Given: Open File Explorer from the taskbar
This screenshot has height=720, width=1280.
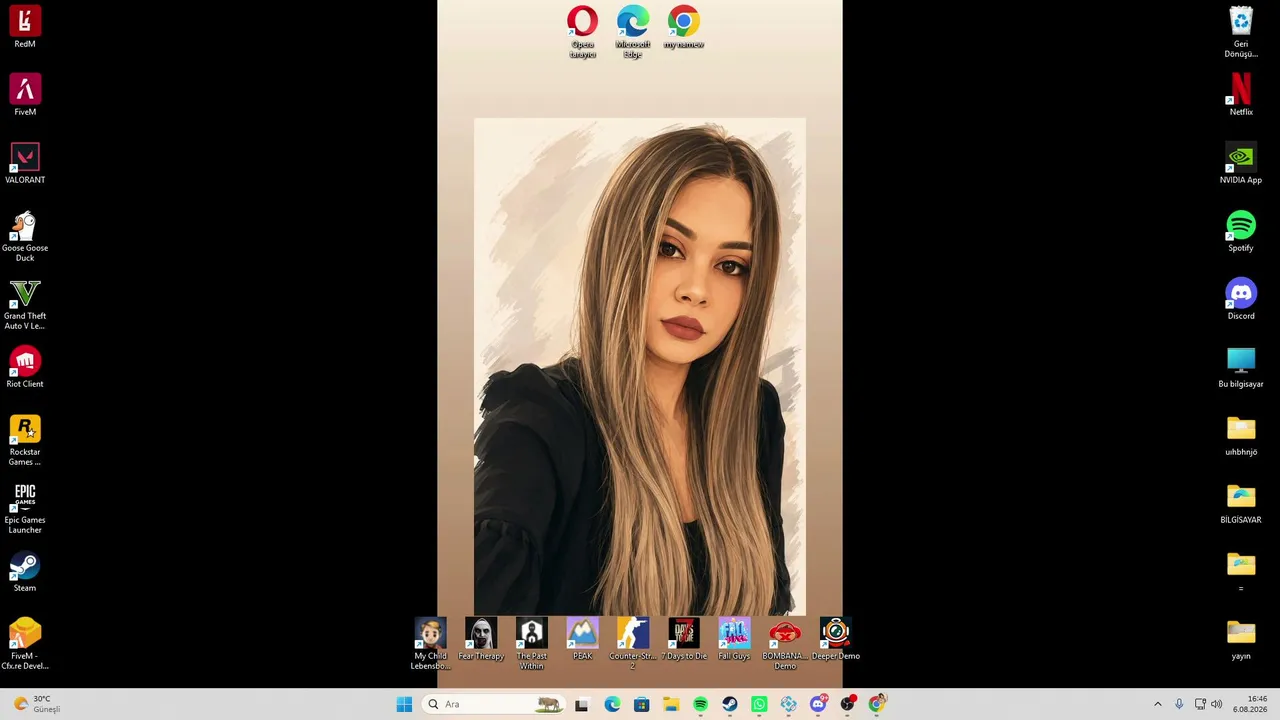Looking at the screenshot, I should [x=671, y=704].
